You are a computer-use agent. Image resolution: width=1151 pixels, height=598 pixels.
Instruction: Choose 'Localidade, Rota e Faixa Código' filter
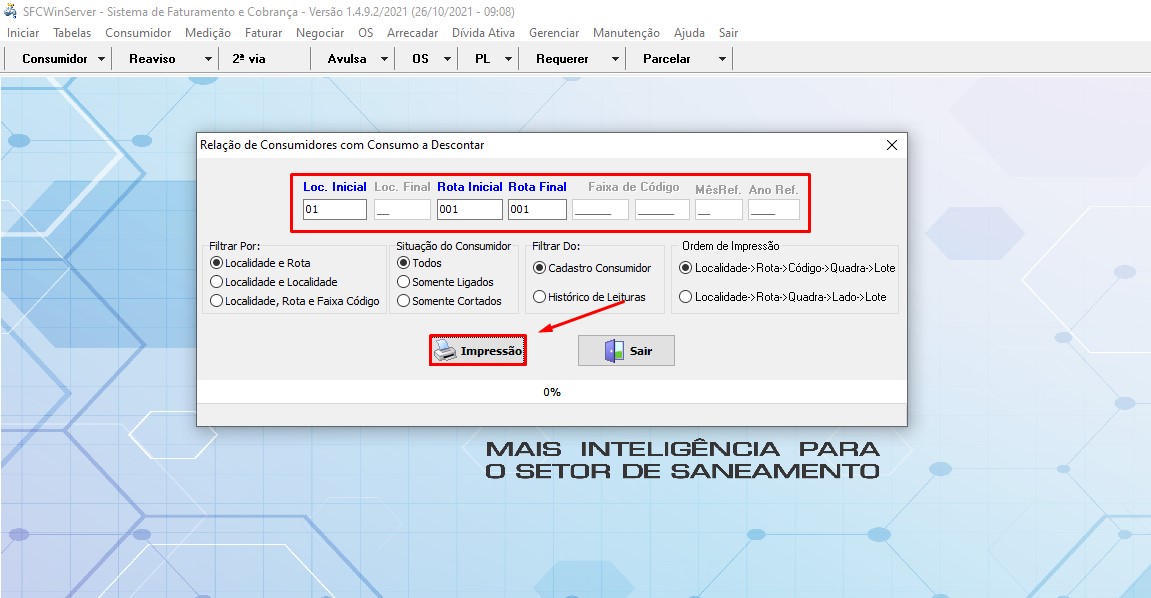(x=216, y=300)
